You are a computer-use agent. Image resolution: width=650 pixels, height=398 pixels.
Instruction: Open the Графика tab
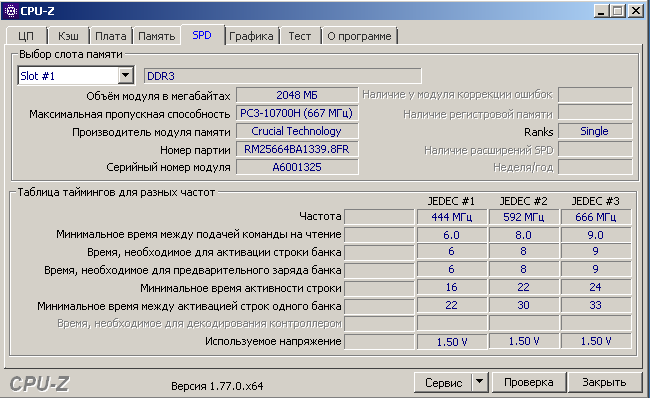(251, 36)
